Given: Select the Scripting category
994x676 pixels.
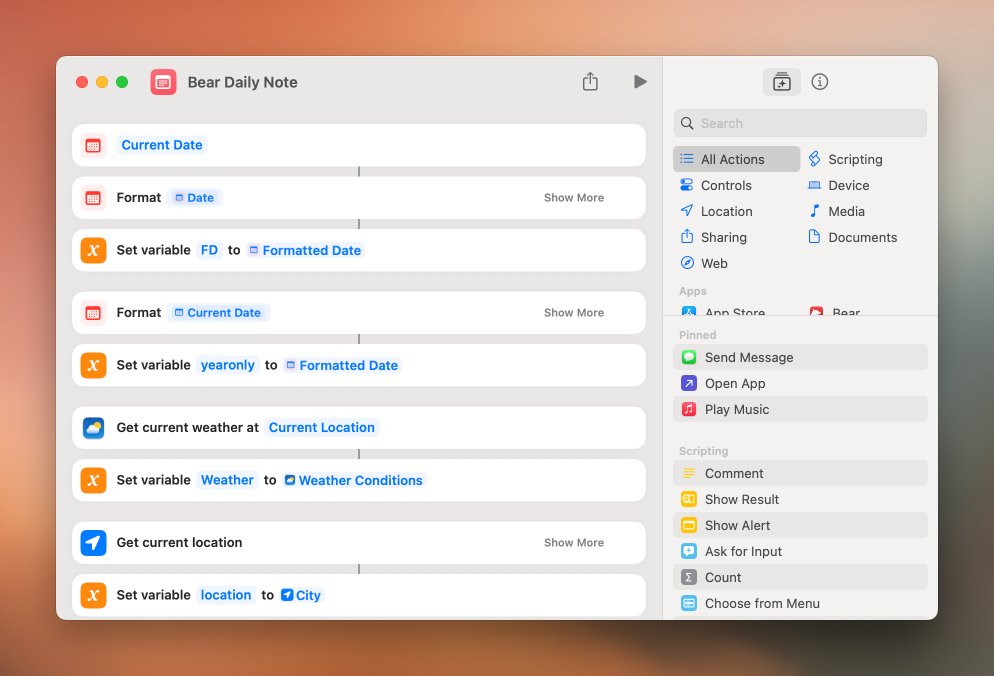Looking at the screenshot, I should pos(846,159).
